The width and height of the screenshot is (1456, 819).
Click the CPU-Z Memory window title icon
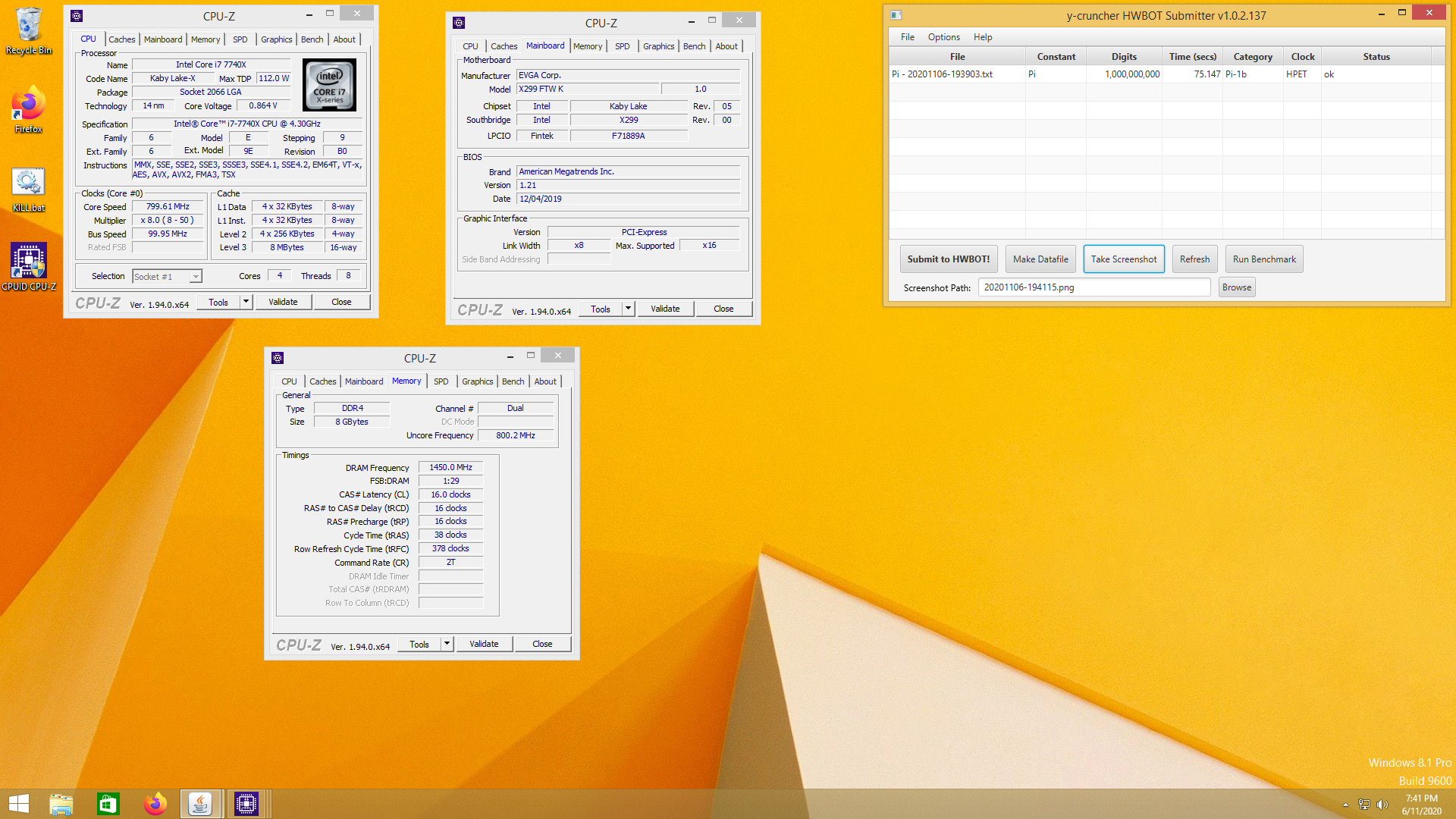[x=278, y=358]
